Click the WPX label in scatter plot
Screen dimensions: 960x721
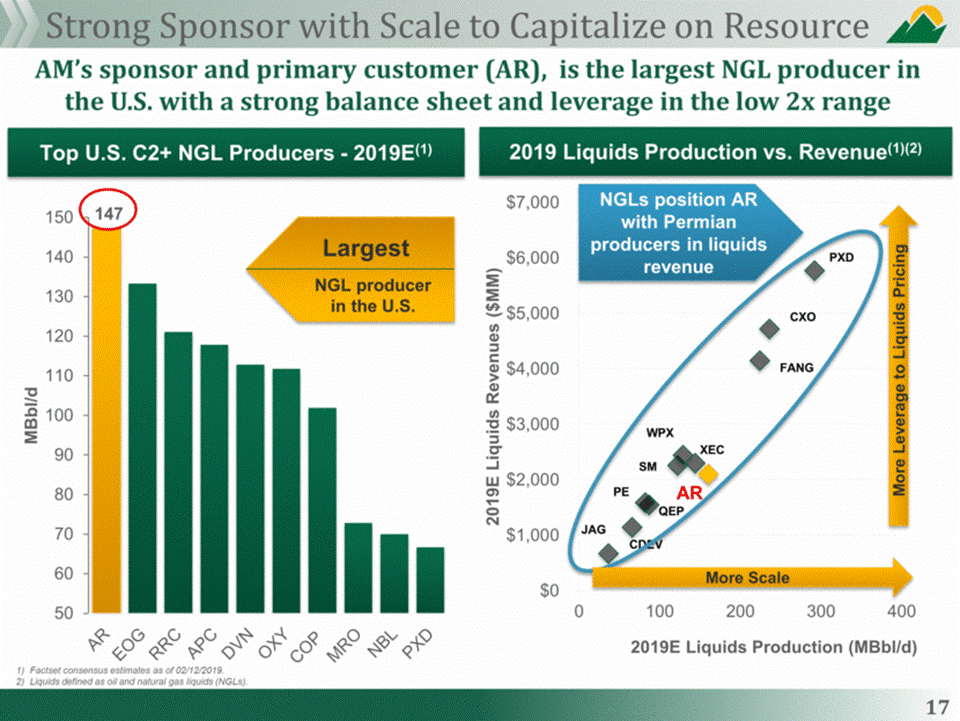(660, 433)
